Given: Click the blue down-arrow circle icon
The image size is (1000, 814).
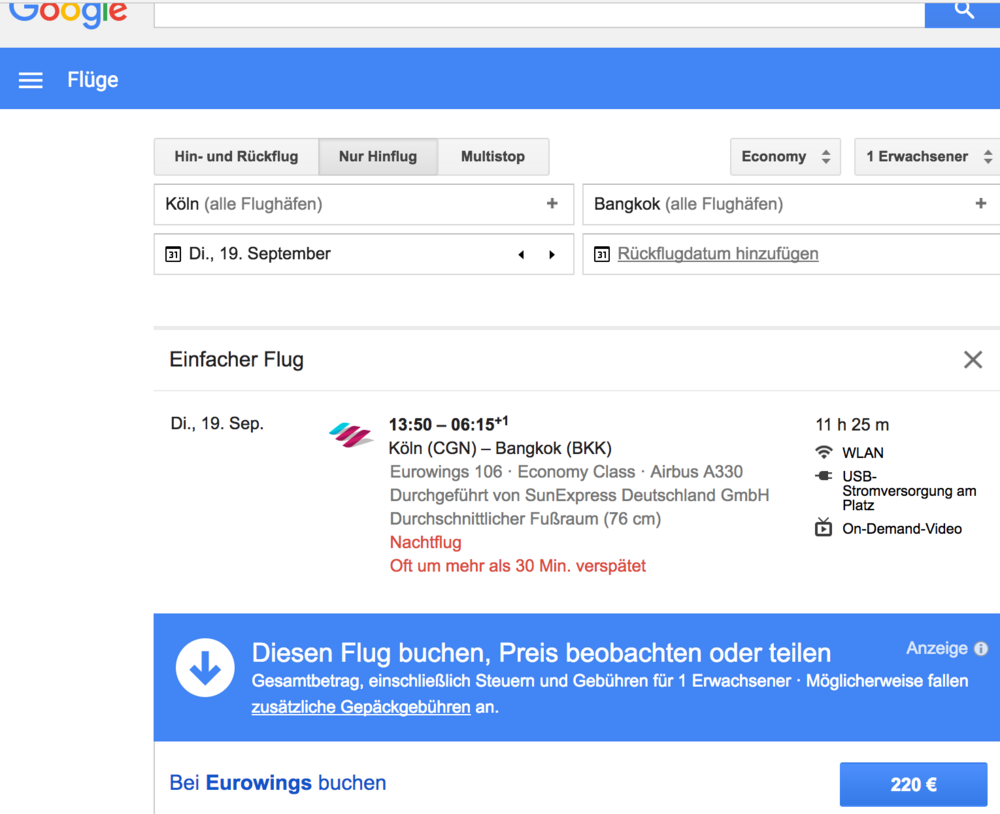Looking at the screenshot, I should [205, 668].
